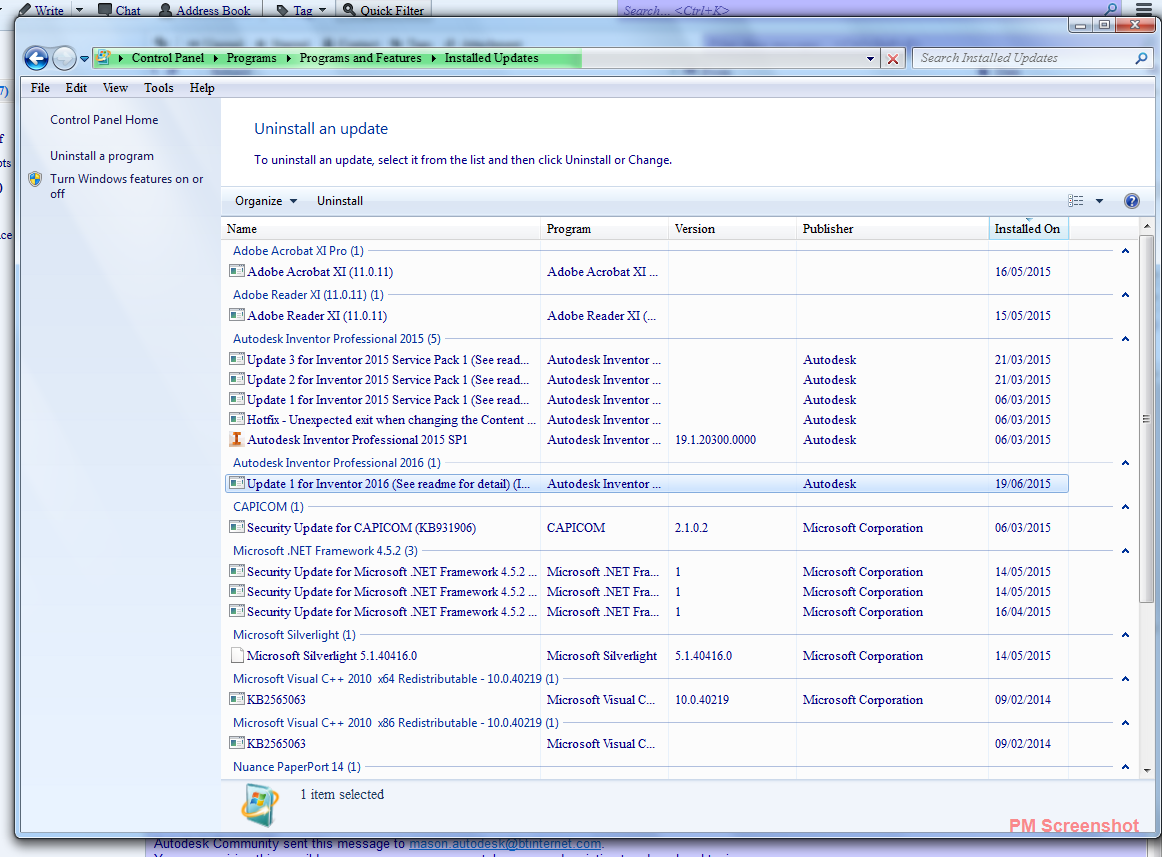The width and height of the screenshot is (1162, 857).
Task: Open the recent pages dropdown arrow
Action: click(84, 59)
